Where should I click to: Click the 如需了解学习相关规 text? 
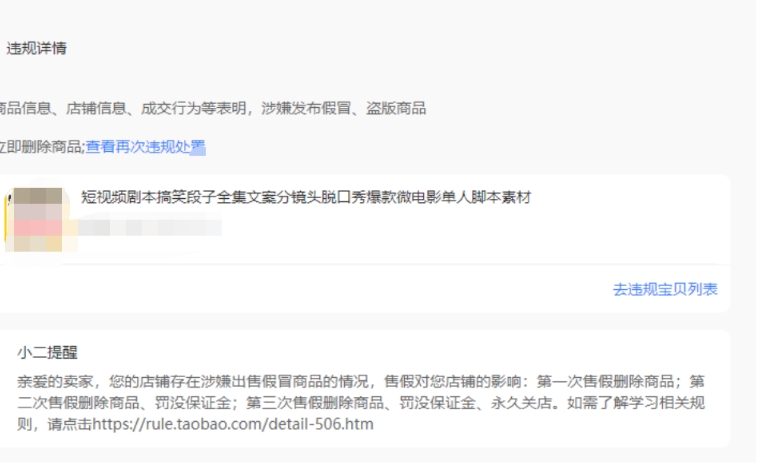click(641, 403)
